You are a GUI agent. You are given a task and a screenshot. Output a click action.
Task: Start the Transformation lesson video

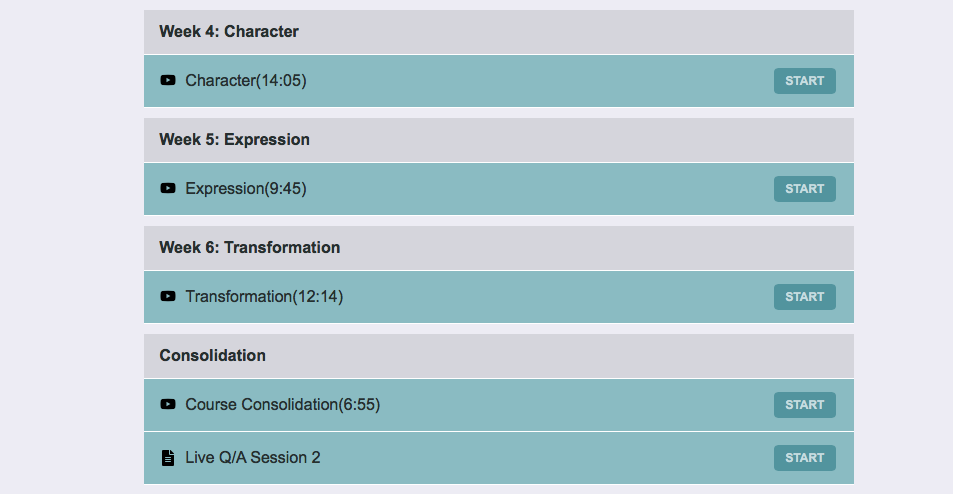[x=805, y=297]
